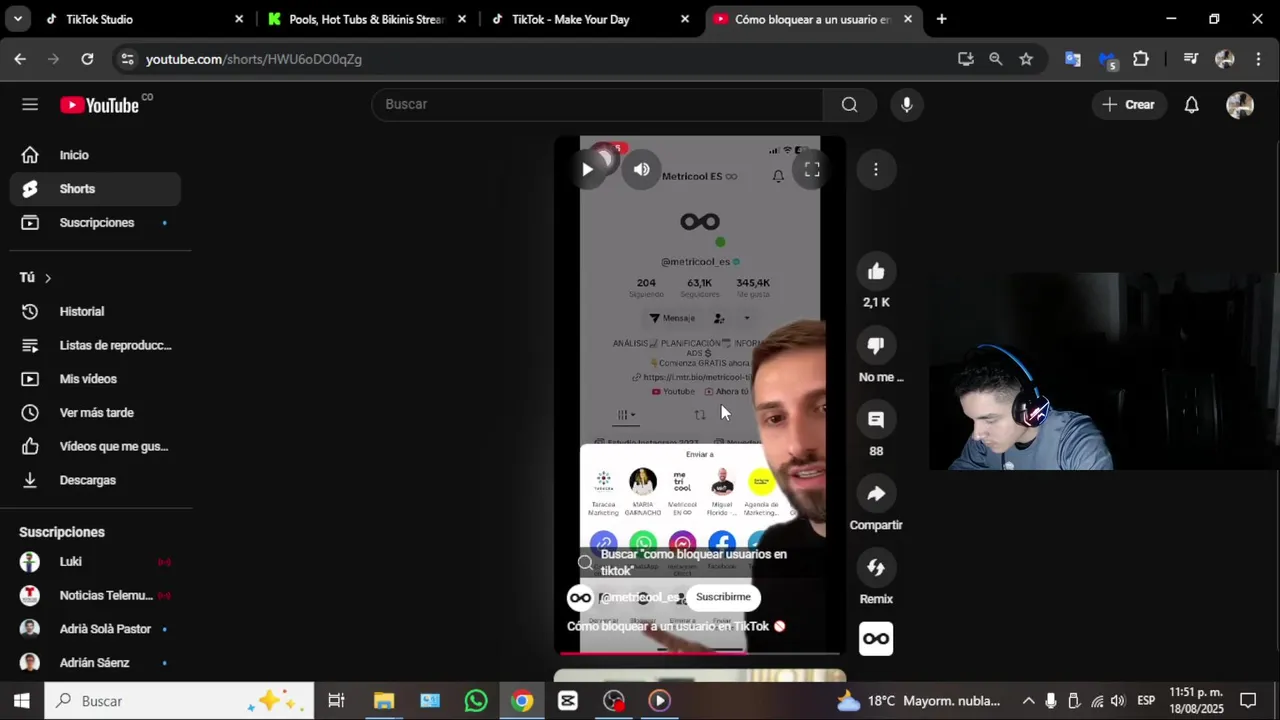Focus the Buscar YouTube search field
Image resolution: width=1280 pixels, height=720 pixels.
[x=598, y=104]
